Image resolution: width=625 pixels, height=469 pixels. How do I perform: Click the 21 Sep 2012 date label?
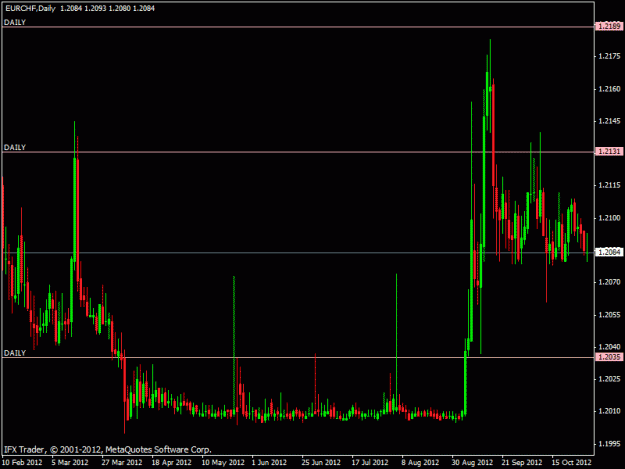(522, 462)
